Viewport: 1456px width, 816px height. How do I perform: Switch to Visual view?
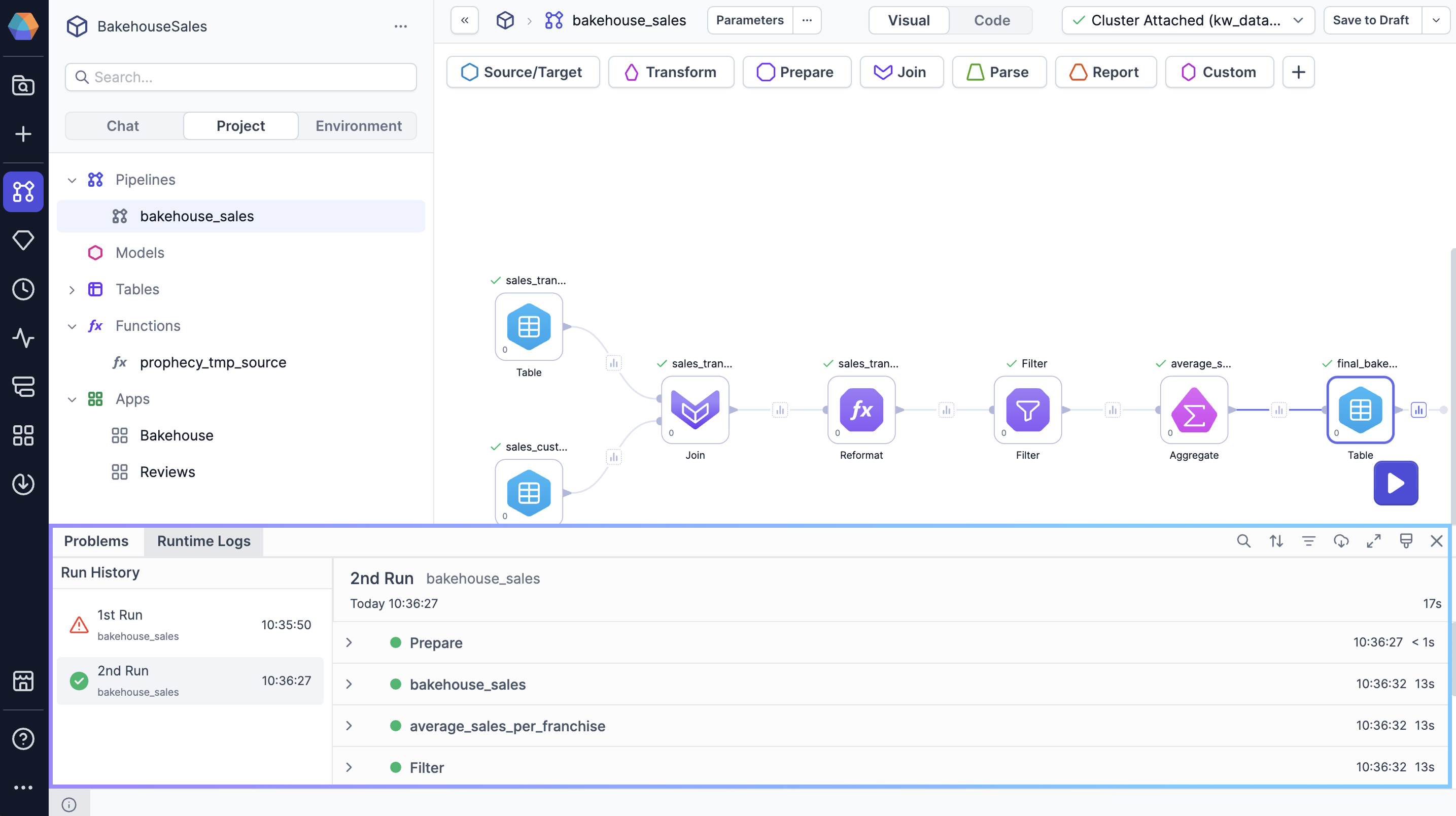pos(908,20)
